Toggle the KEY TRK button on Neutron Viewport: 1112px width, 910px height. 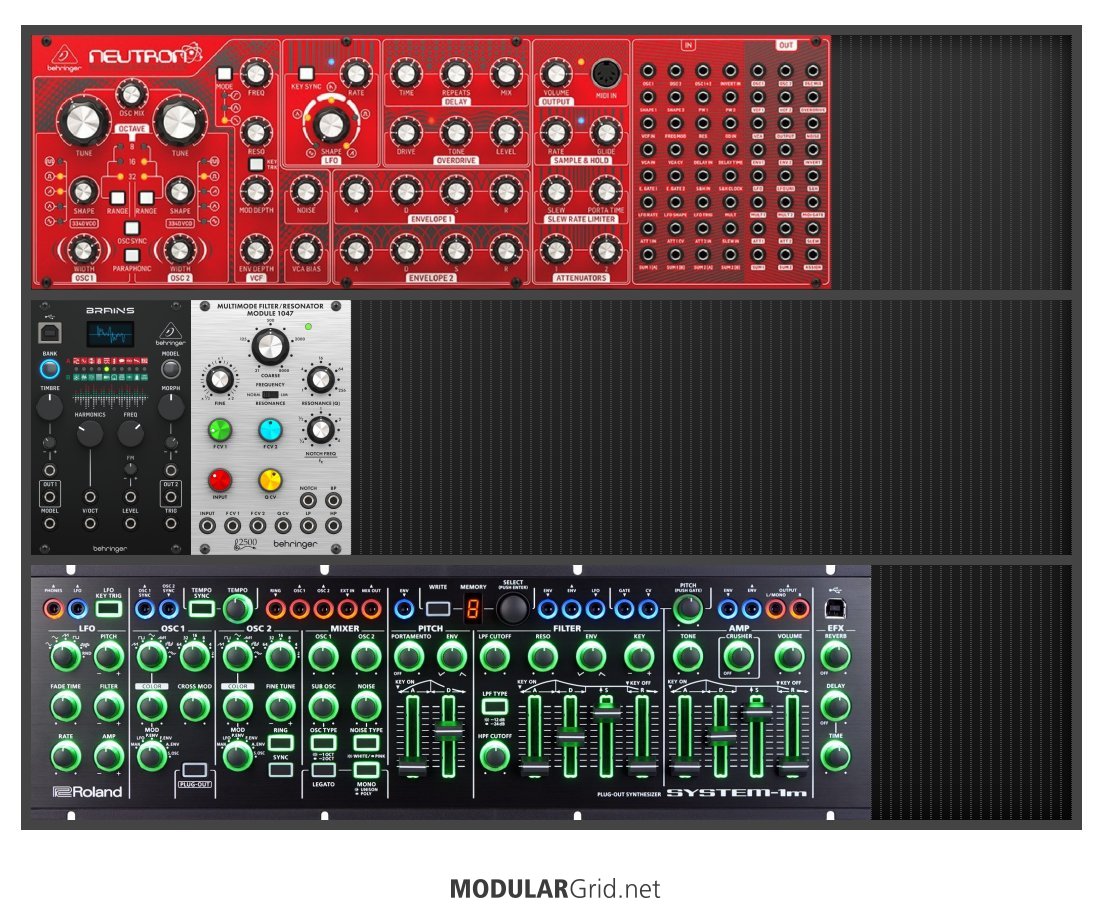[256, 165]
